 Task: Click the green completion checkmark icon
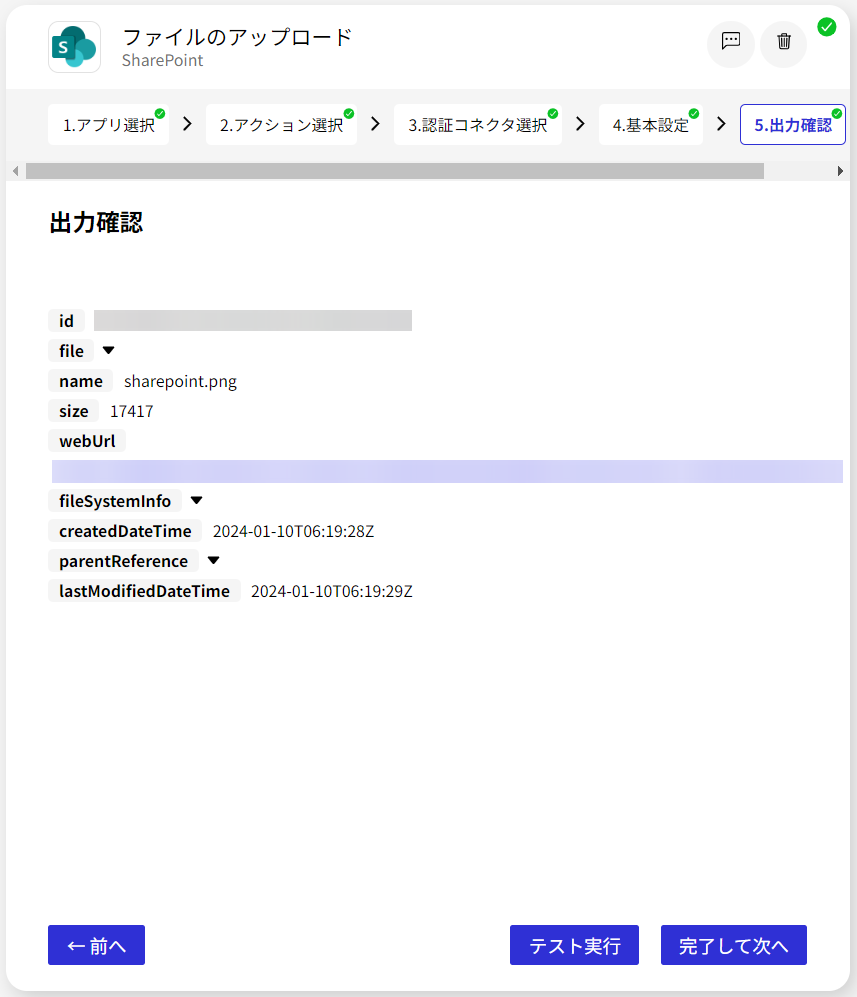pyautogui.click(x=826, y=27)
